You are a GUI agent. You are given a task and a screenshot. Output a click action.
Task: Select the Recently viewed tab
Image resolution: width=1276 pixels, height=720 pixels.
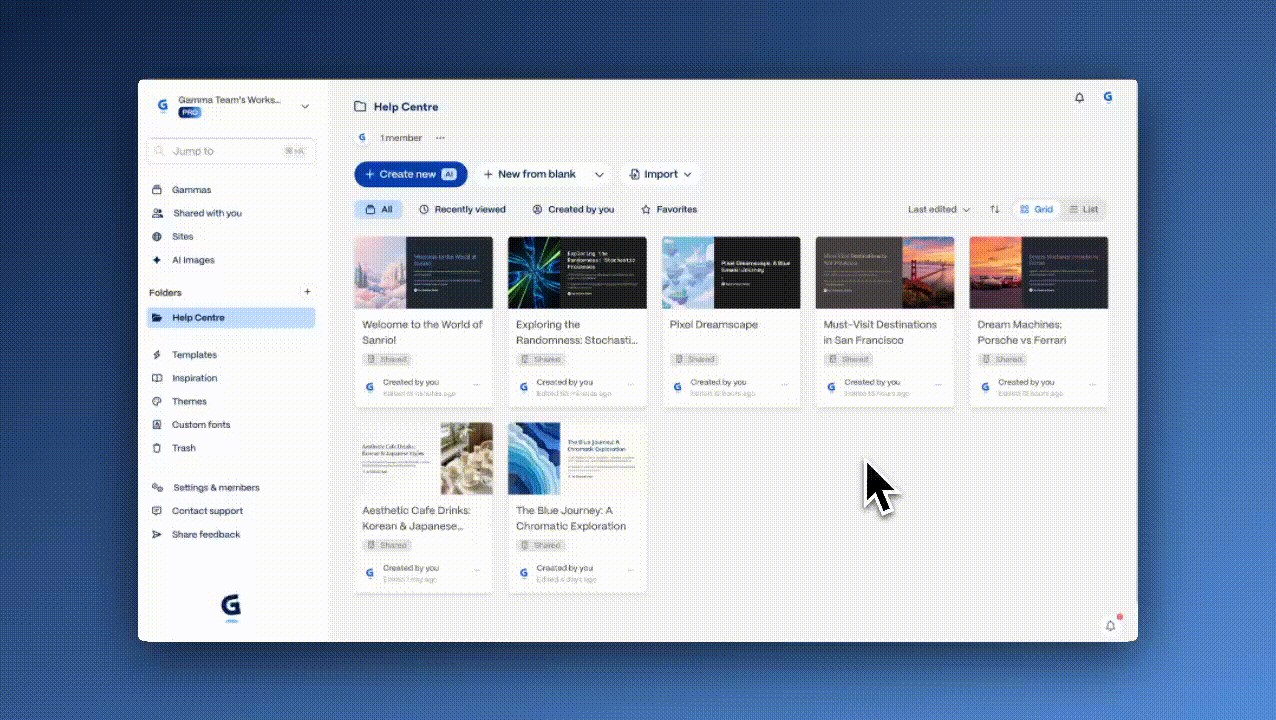(x=462, y=210)
